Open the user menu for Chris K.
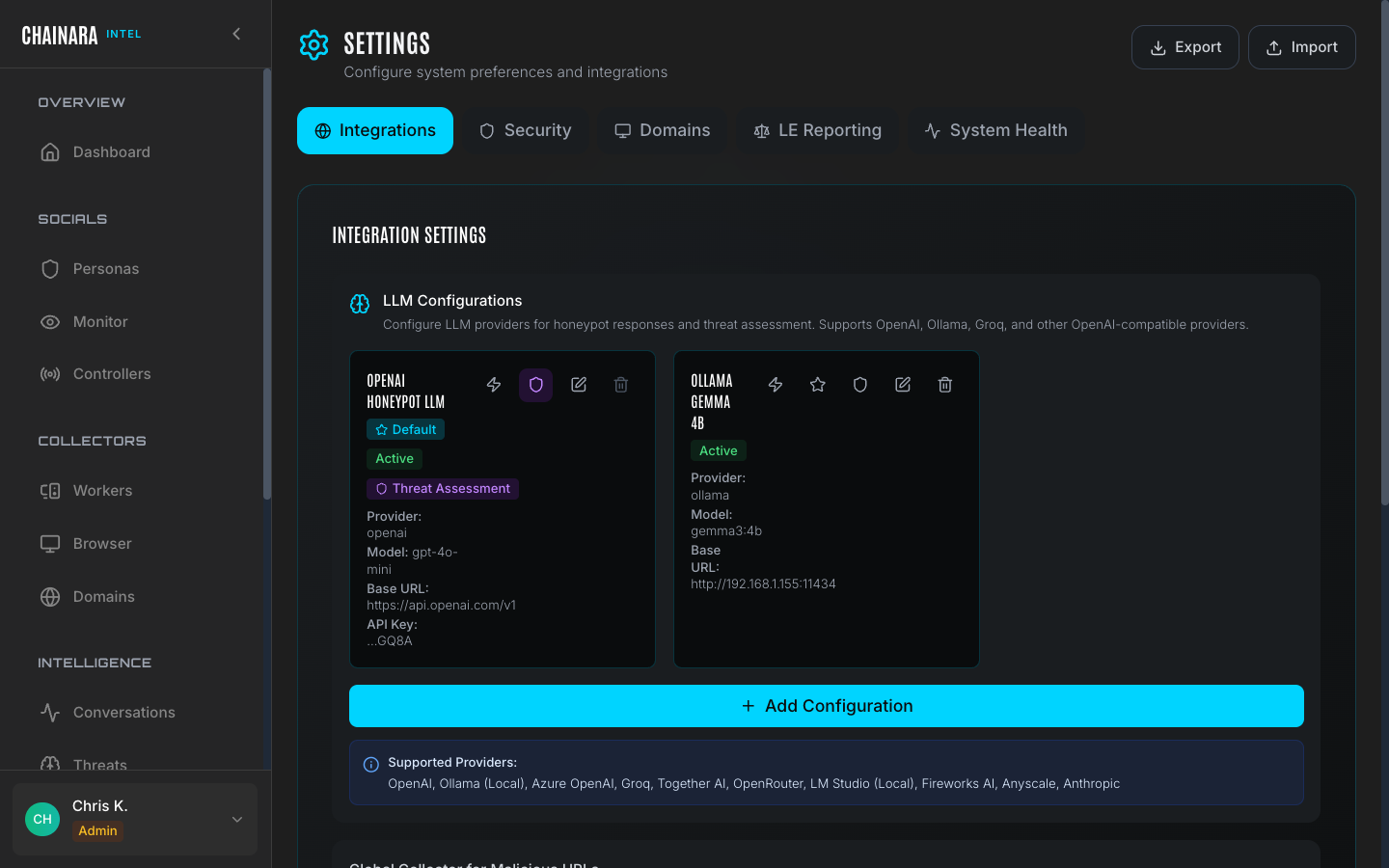 pyautogui.click(x=135, y=819)
